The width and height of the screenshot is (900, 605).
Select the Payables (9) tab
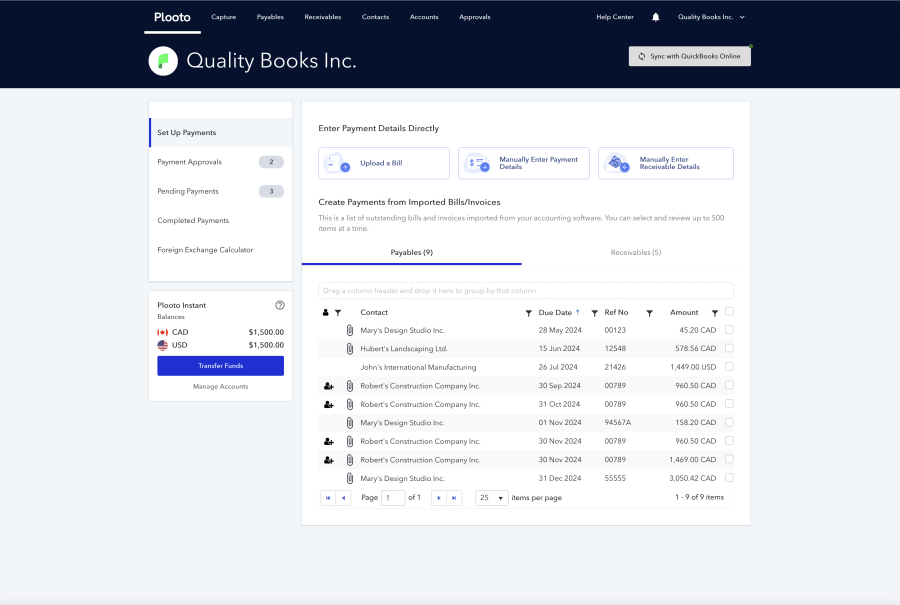pos(412,253)
